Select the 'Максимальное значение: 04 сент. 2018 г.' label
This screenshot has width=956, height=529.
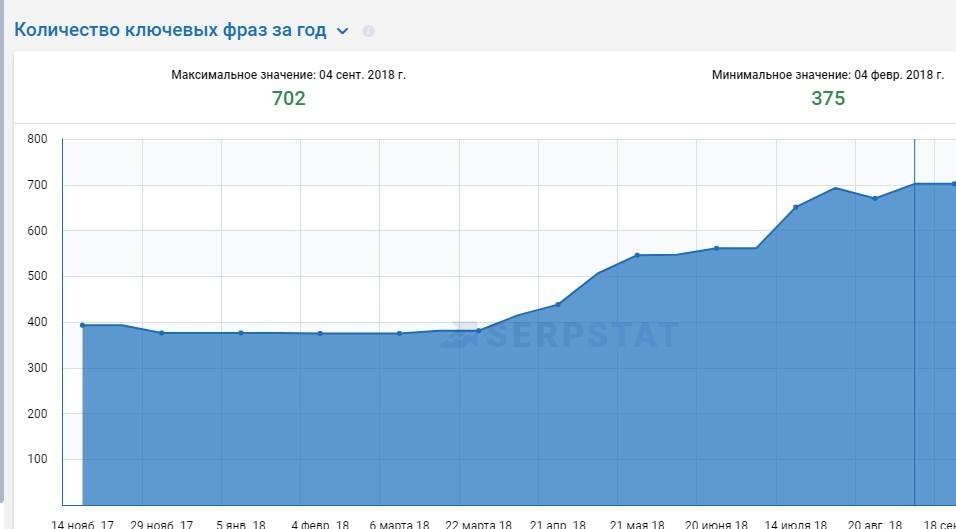[288, 75]
